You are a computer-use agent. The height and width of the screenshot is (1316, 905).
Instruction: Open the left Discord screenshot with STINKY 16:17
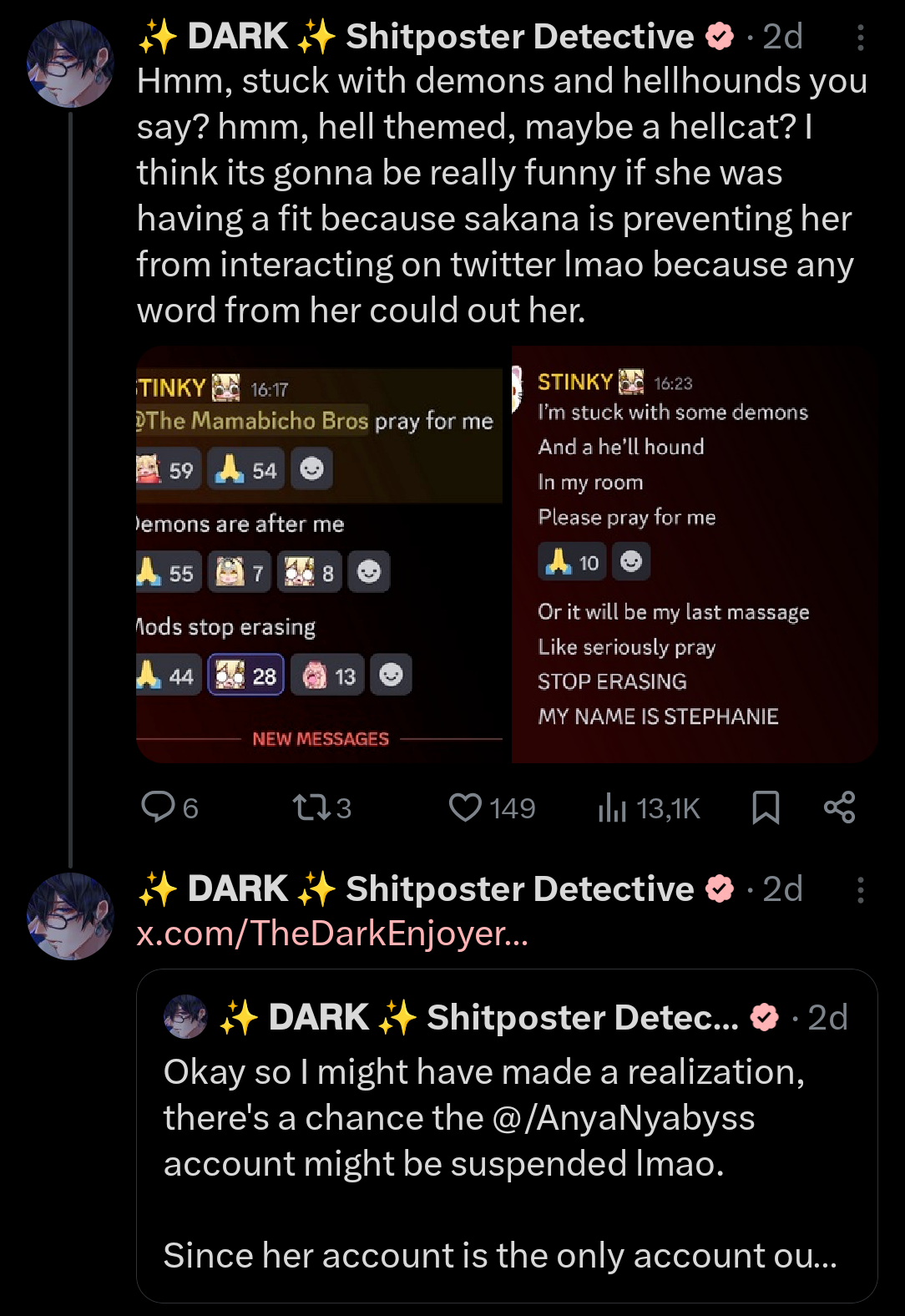320,554
